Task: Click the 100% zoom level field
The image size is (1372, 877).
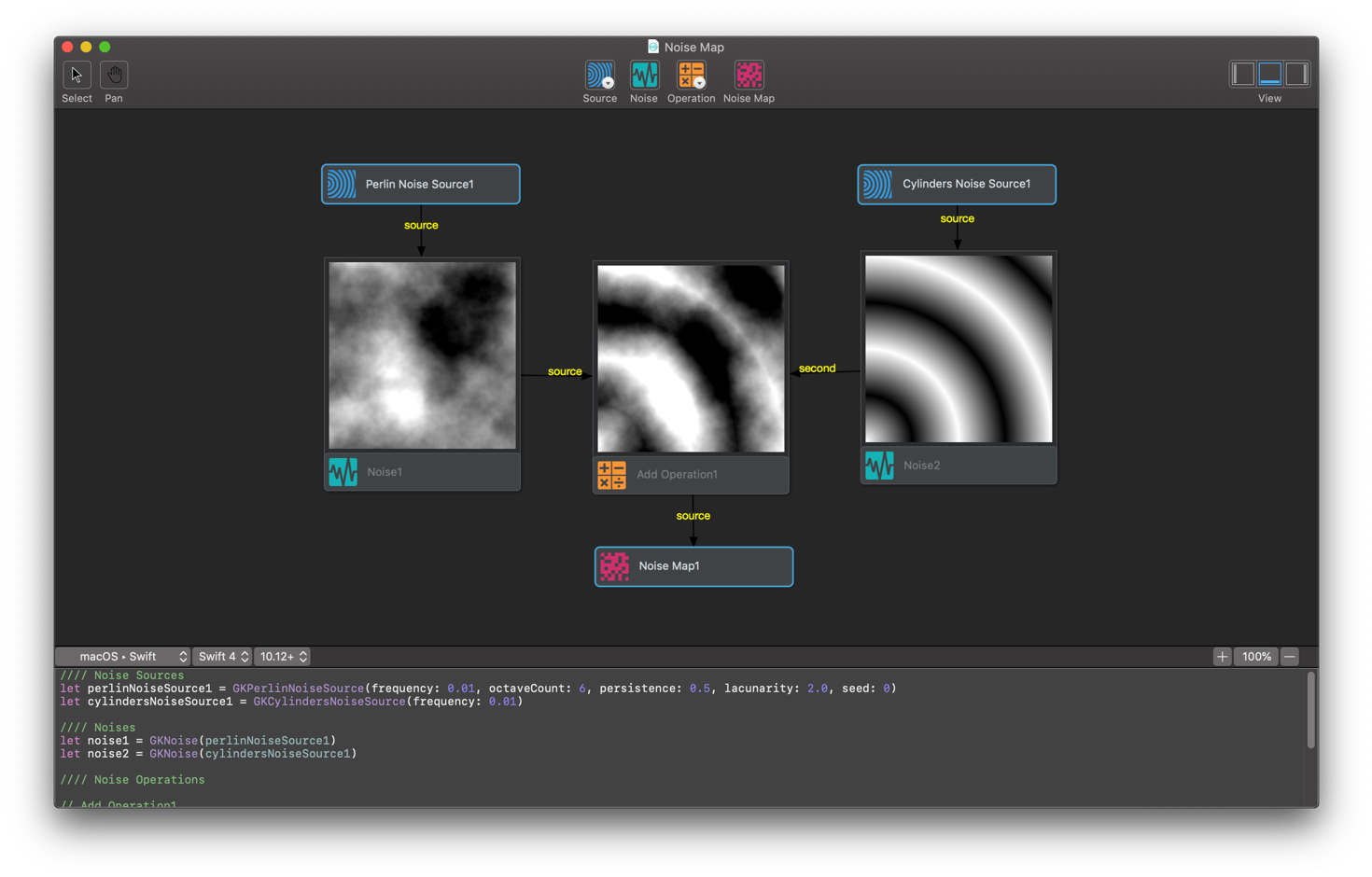Action: tap(1256, 657)
